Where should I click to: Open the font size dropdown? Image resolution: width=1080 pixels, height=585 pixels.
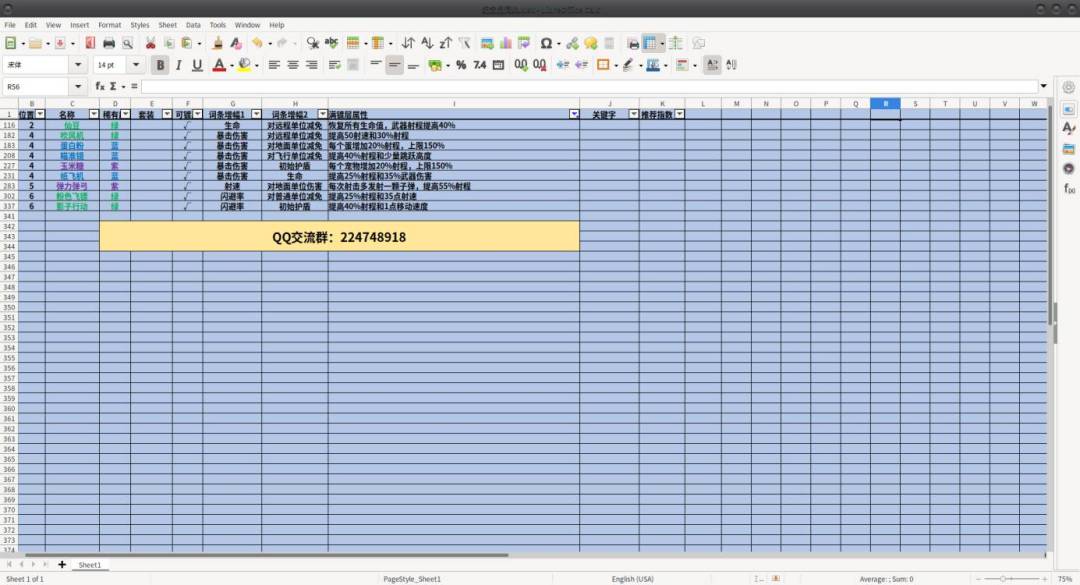point(136,65)
